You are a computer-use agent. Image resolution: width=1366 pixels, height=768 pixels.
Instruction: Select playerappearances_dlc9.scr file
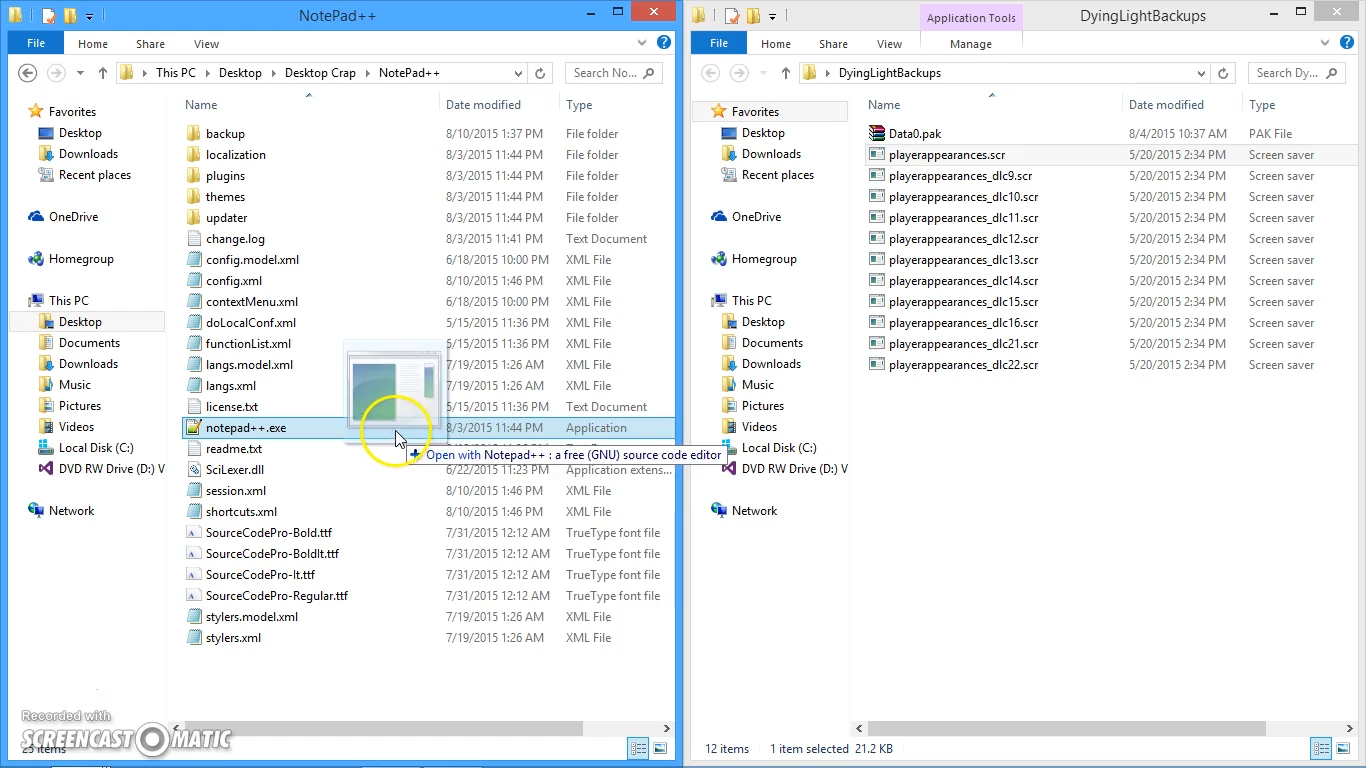click(960, 176)
